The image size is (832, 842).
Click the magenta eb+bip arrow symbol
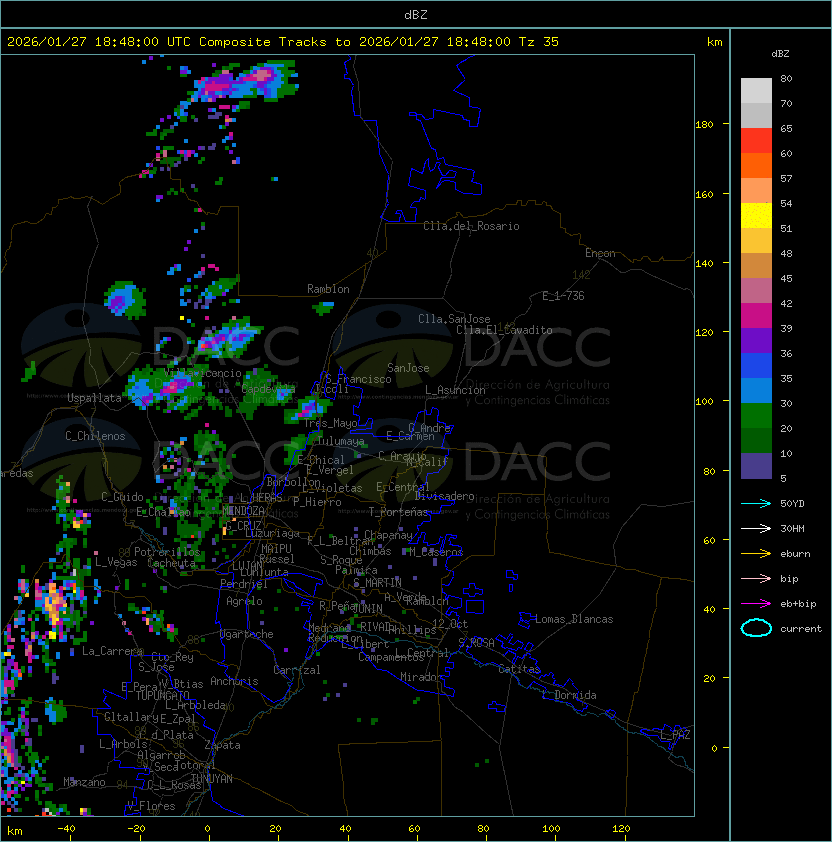tap(756, 604)
